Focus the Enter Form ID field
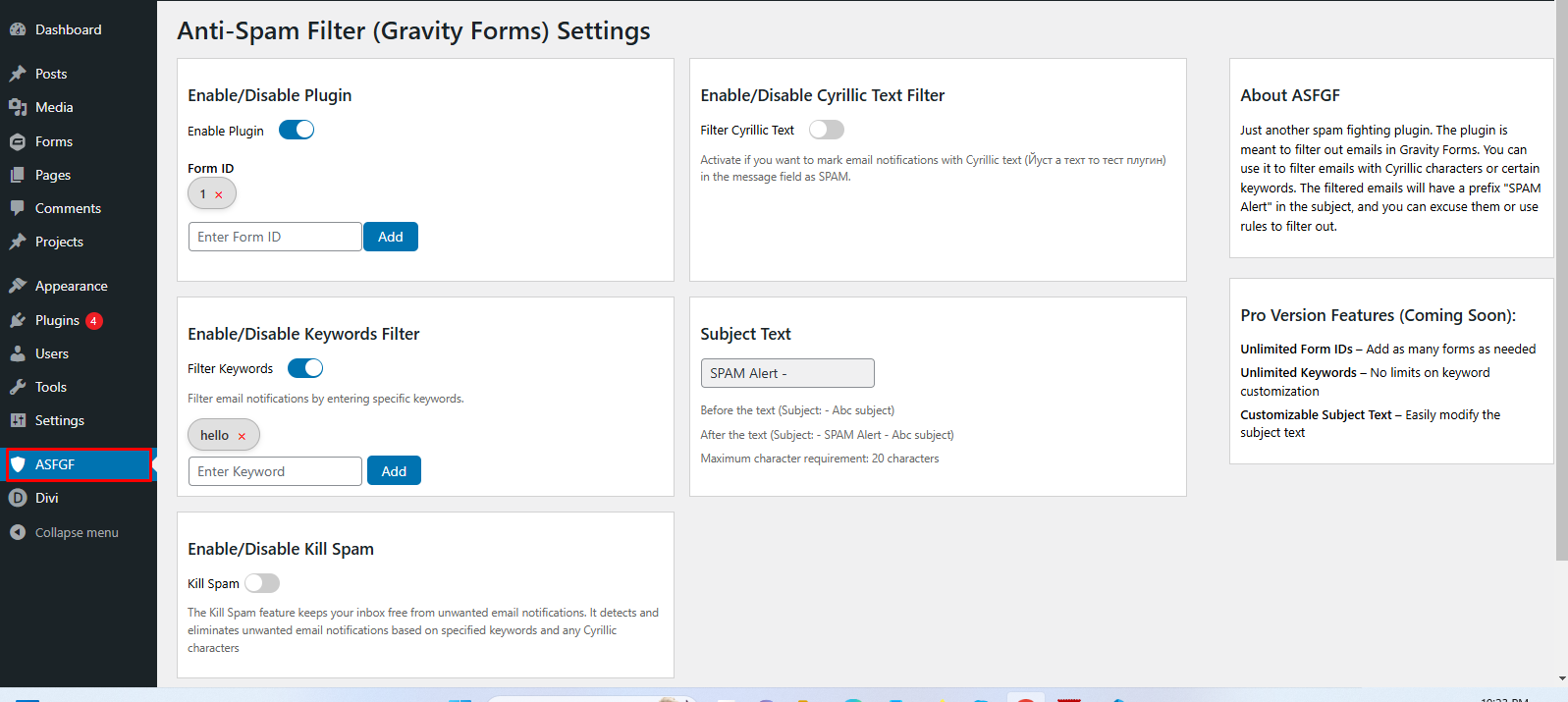 click(x=275, y=237)
